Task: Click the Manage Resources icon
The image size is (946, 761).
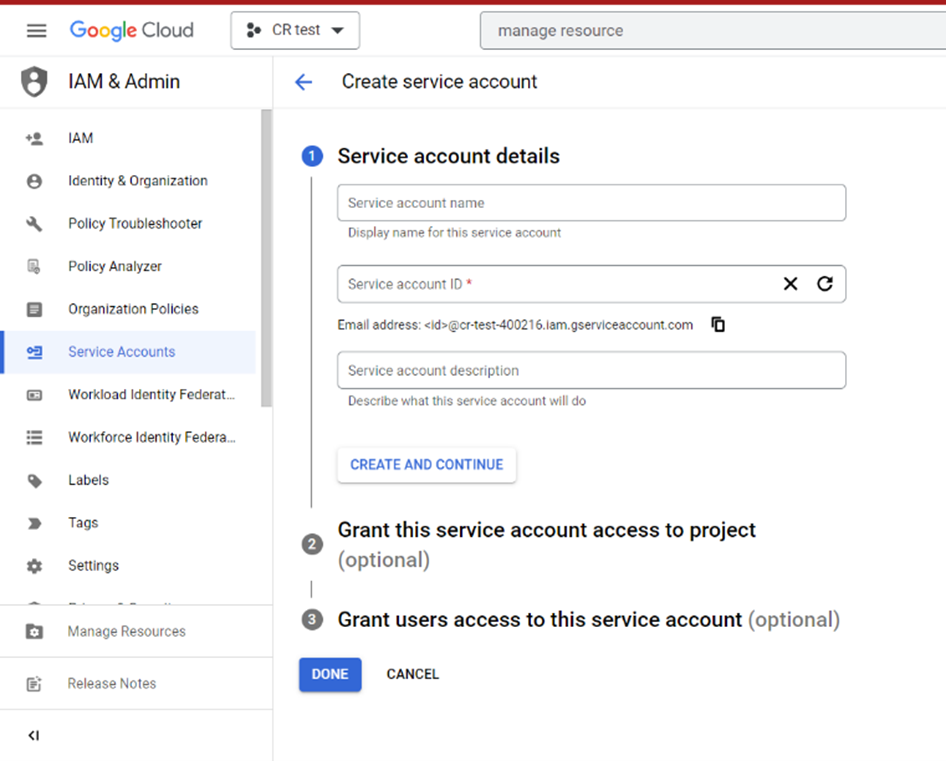Action: click(x=34, y=632)
